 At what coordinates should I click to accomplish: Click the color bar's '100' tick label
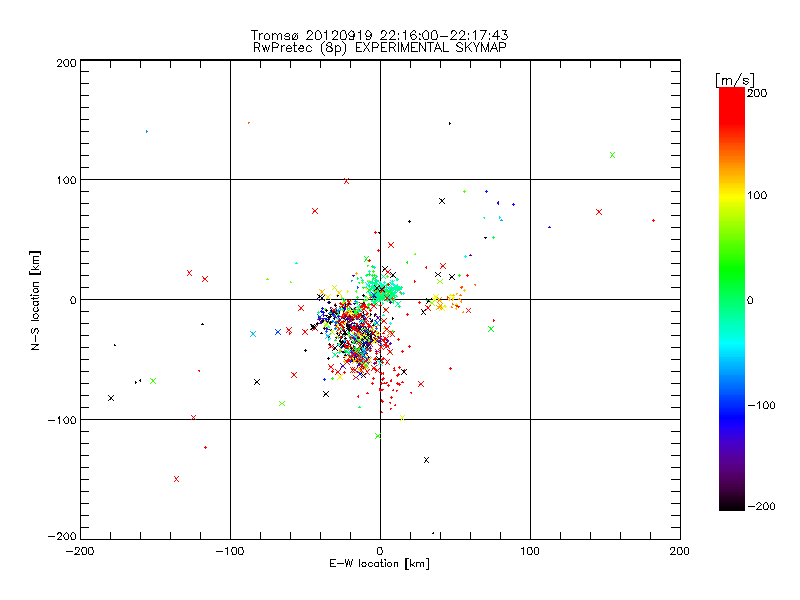(757, 195)
